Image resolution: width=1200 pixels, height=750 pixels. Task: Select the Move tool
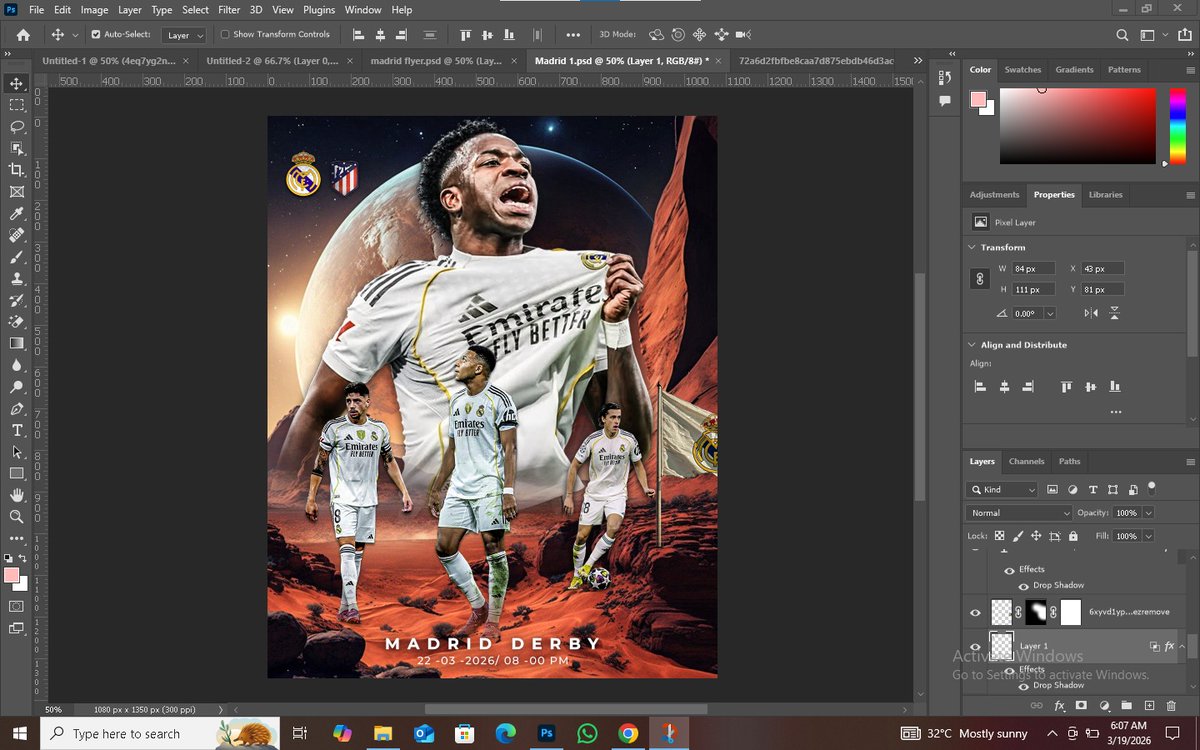16,84
